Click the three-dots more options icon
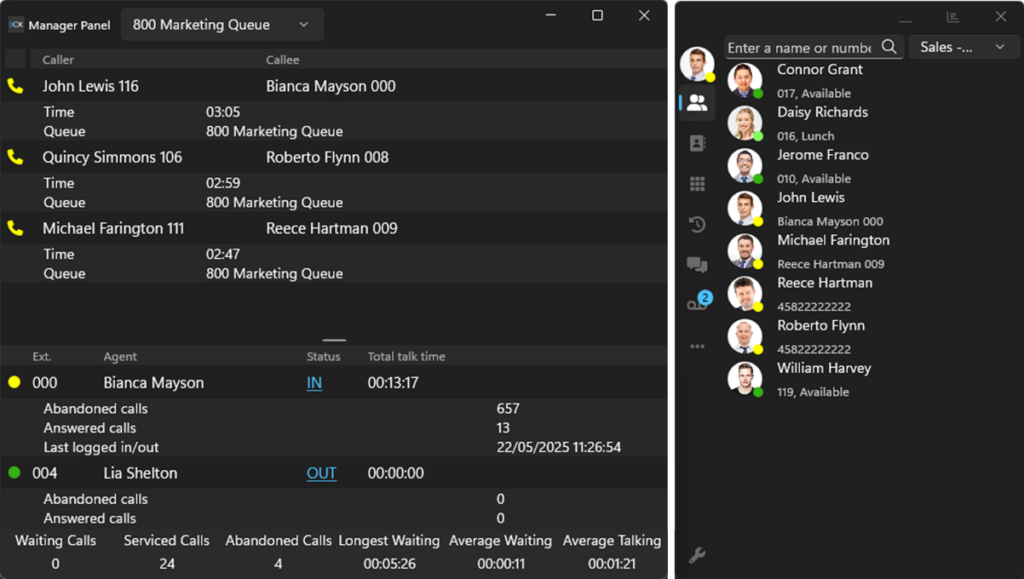This screenshot has height=579, width=1024. (697, 346)
